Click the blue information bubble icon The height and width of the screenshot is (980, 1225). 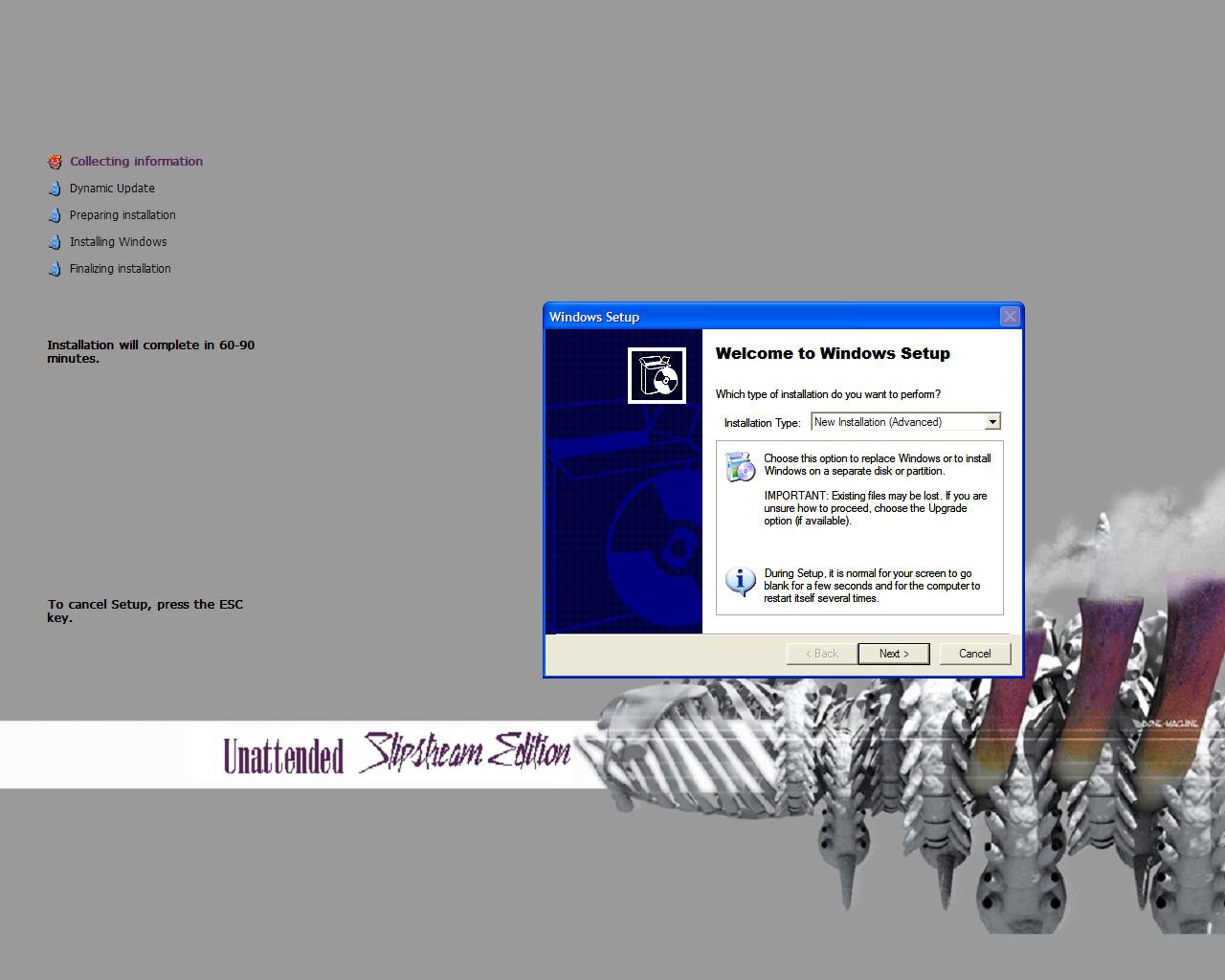pyautogui.click(x=740, y=581)
